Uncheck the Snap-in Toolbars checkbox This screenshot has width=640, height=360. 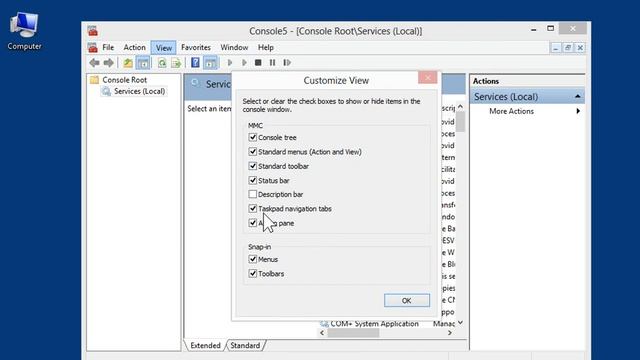(x=253, y=273)
